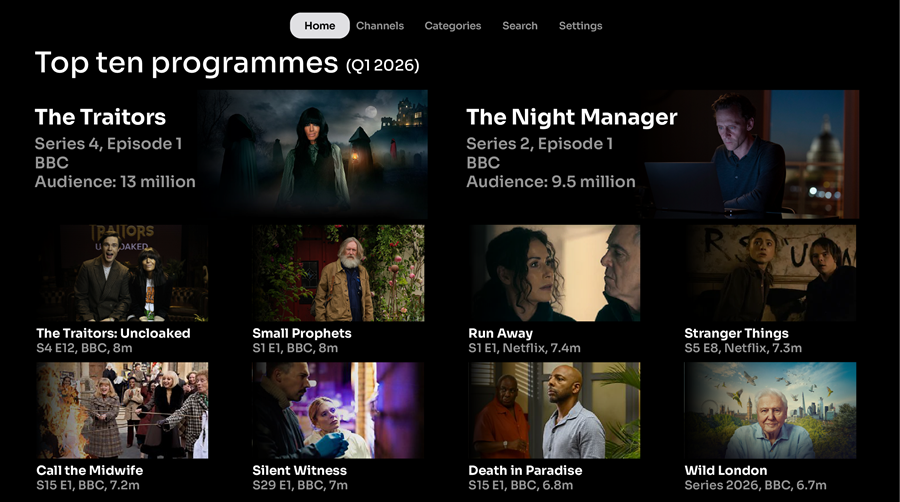This screenshot has width=900, height=502.
Task: Click The Night Manager title text
Action: (x=572, y=117)
